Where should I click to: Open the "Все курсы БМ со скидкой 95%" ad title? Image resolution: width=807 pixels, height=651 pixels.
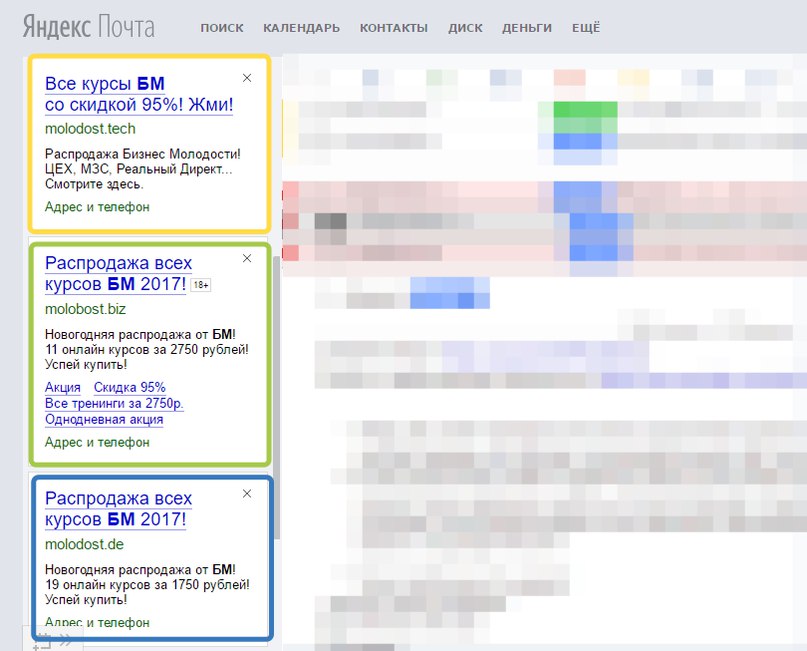[139, 94]
